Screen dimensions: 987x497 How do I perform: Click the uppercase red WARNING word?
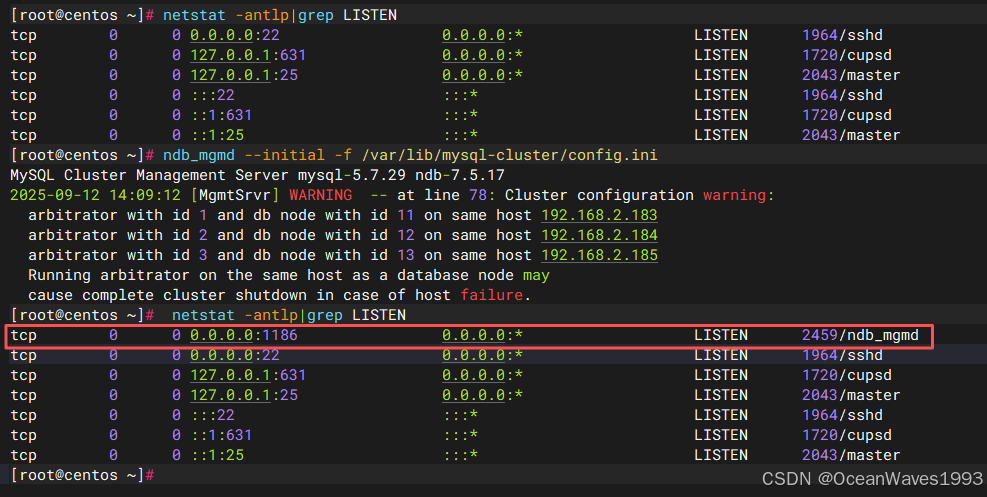(x=320, y=195)
